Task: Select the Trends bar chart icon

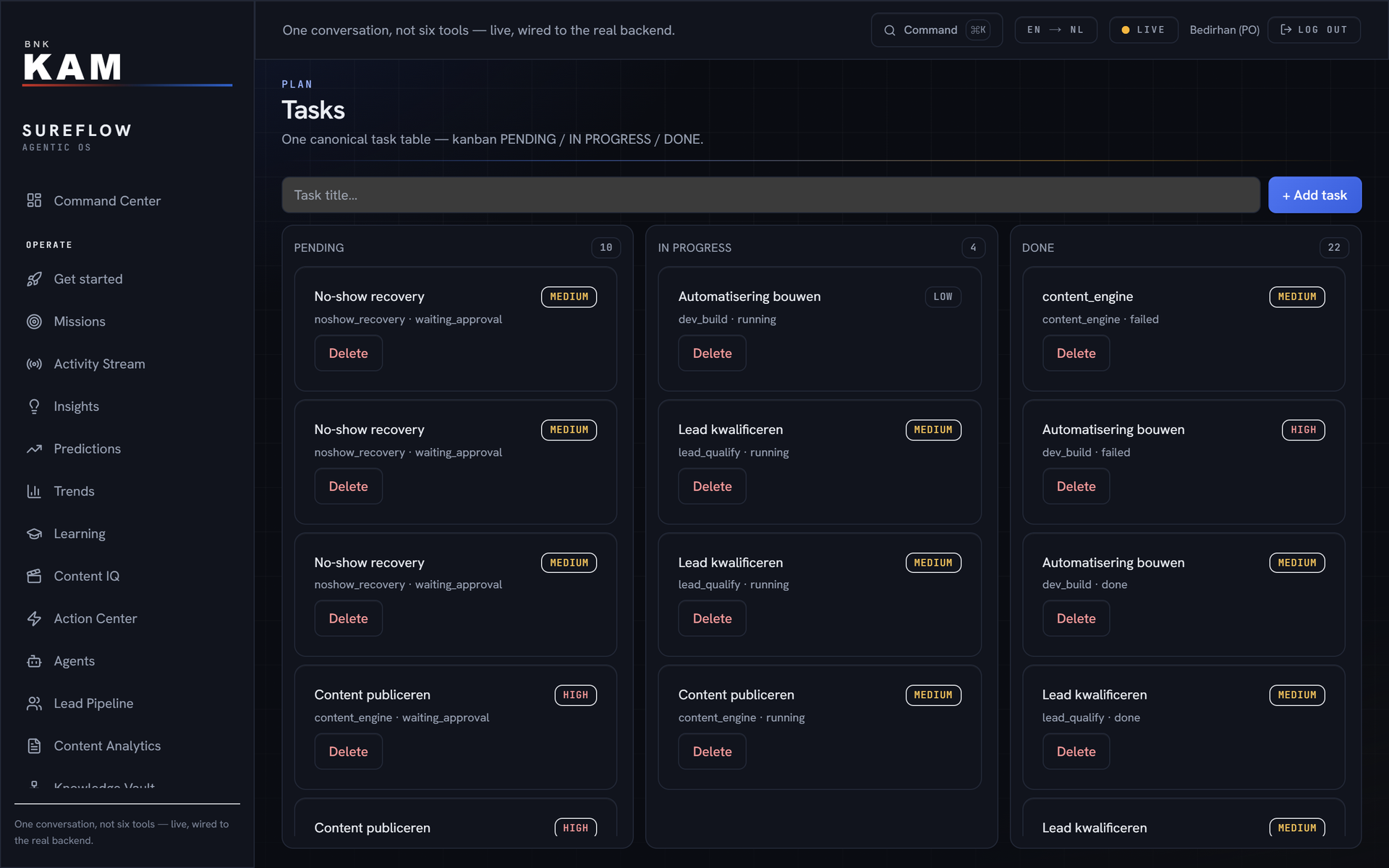Action: pyautogui.click(x=34, y=491)
